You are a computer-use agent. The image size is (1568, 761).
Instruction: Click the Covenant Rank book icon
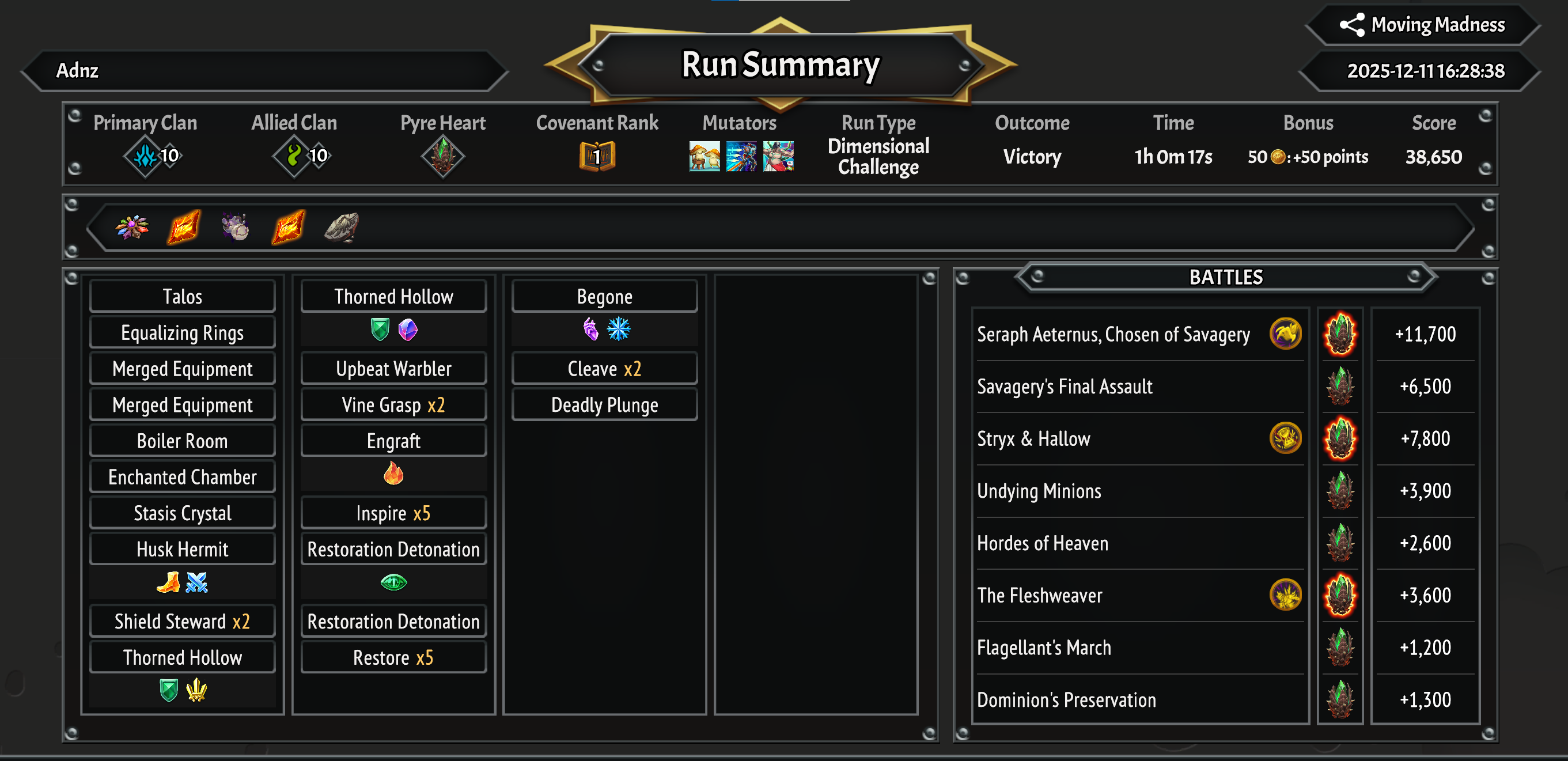(597, 157)
